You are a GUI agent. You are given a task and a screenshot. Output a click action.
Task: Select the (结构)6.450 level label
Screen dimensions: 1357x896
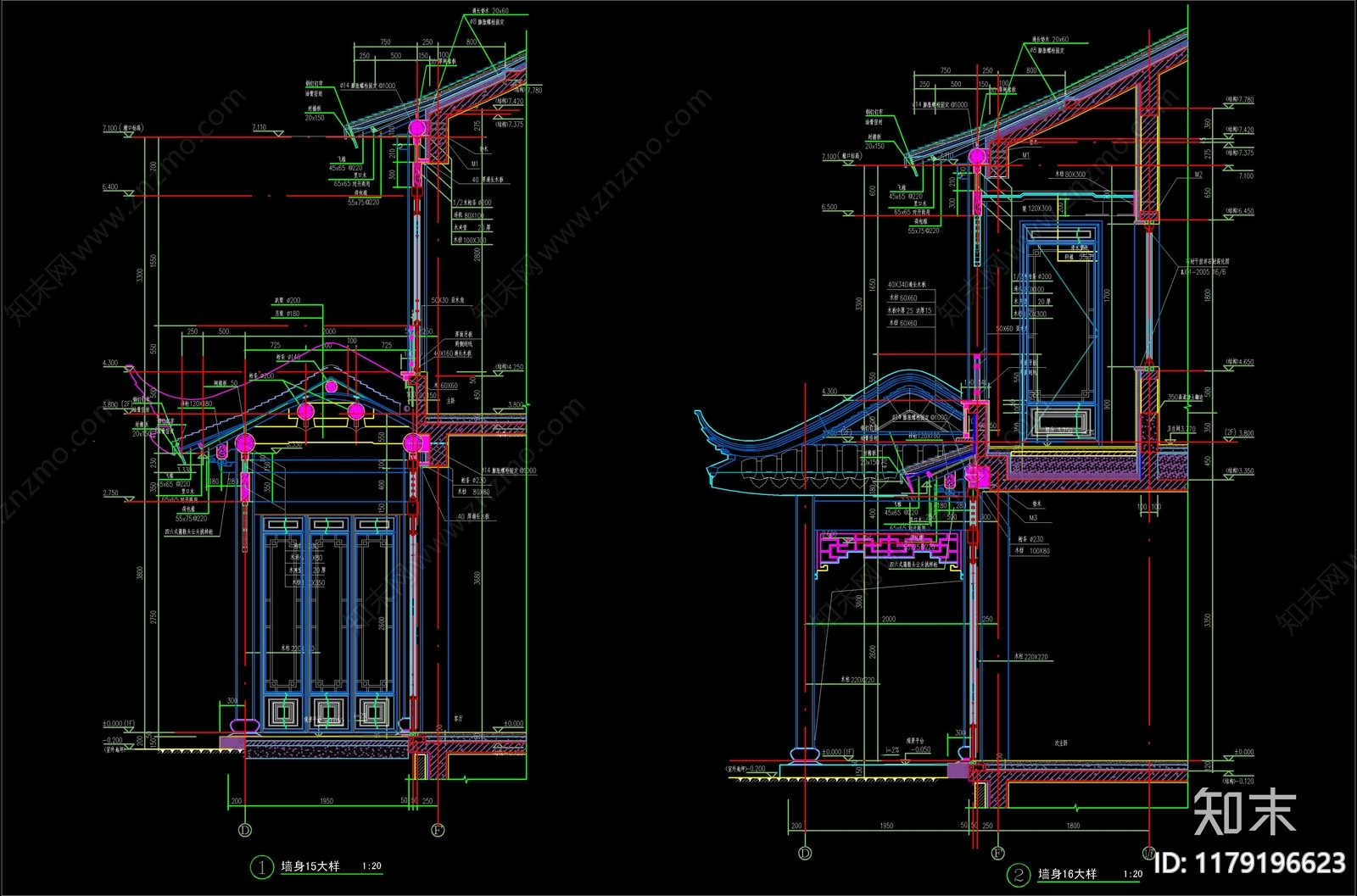point(1239,211)
